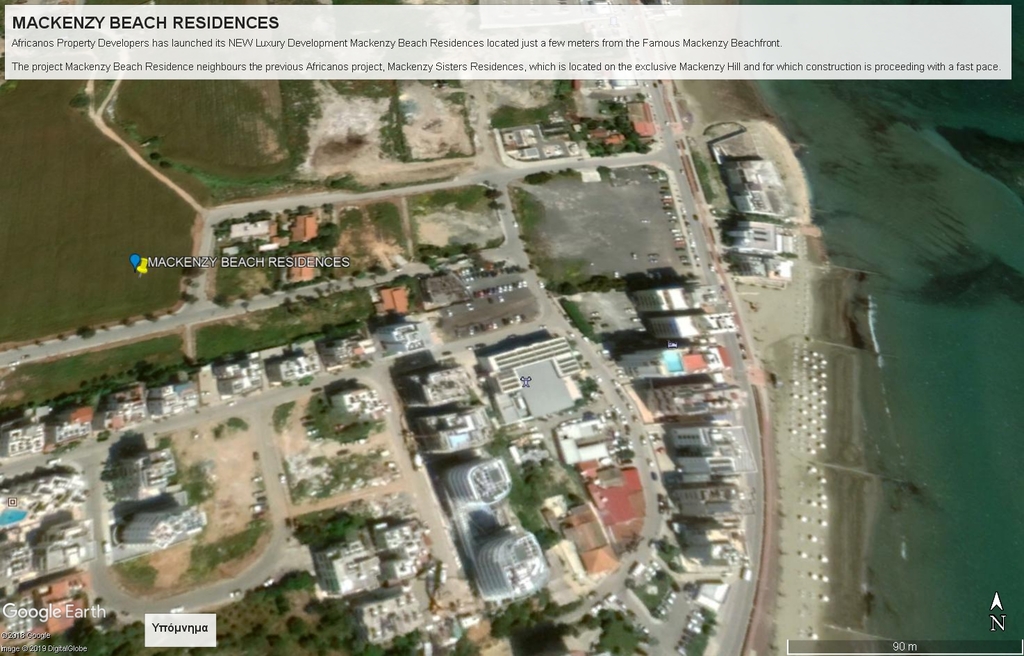Click the MACKENZY BEACH RESIDENCES placemark label
Viewport: 1024px width, 656px height.
click(x=248, y=262)
